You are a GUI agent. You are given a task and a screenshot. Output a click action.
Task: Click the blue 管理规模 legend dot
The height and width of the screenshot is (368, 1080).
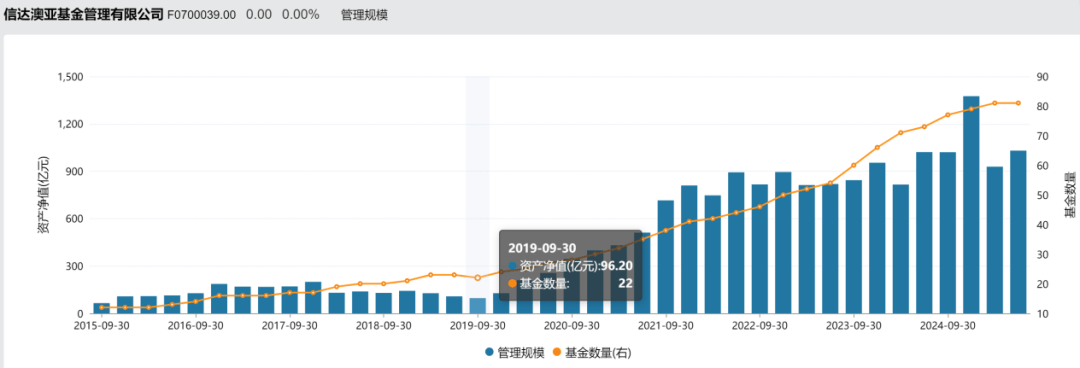coord(489,353)
